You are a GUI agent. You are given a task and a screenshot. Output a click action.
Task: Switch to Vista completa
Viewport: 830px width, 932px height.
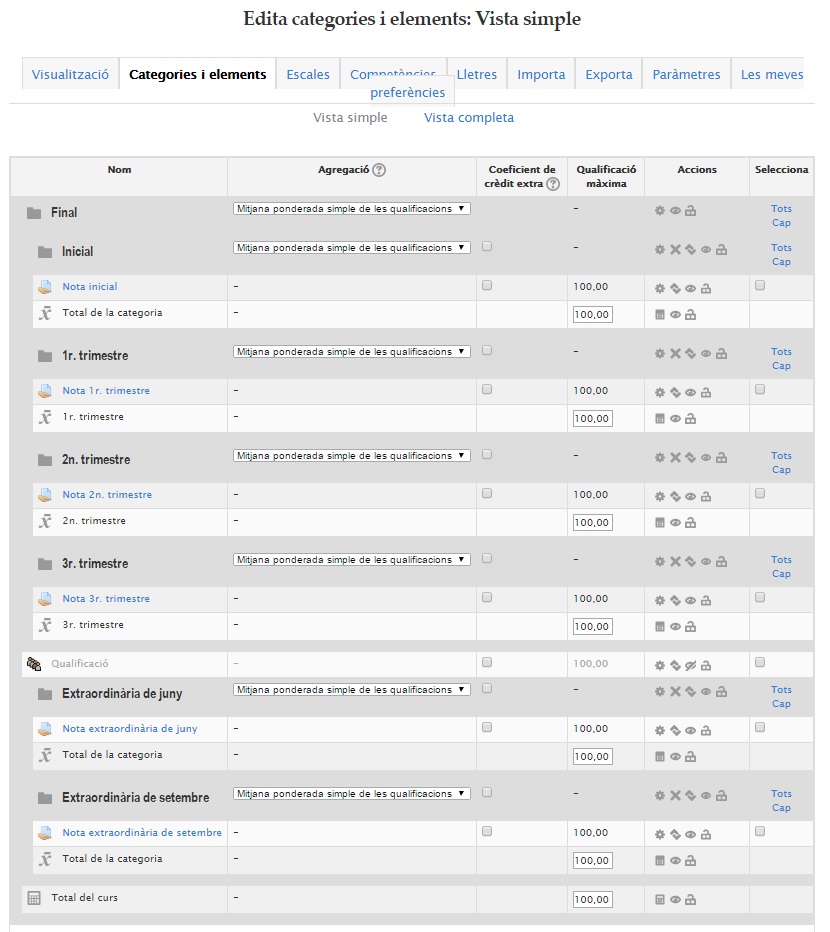click(x=469, y=118)
